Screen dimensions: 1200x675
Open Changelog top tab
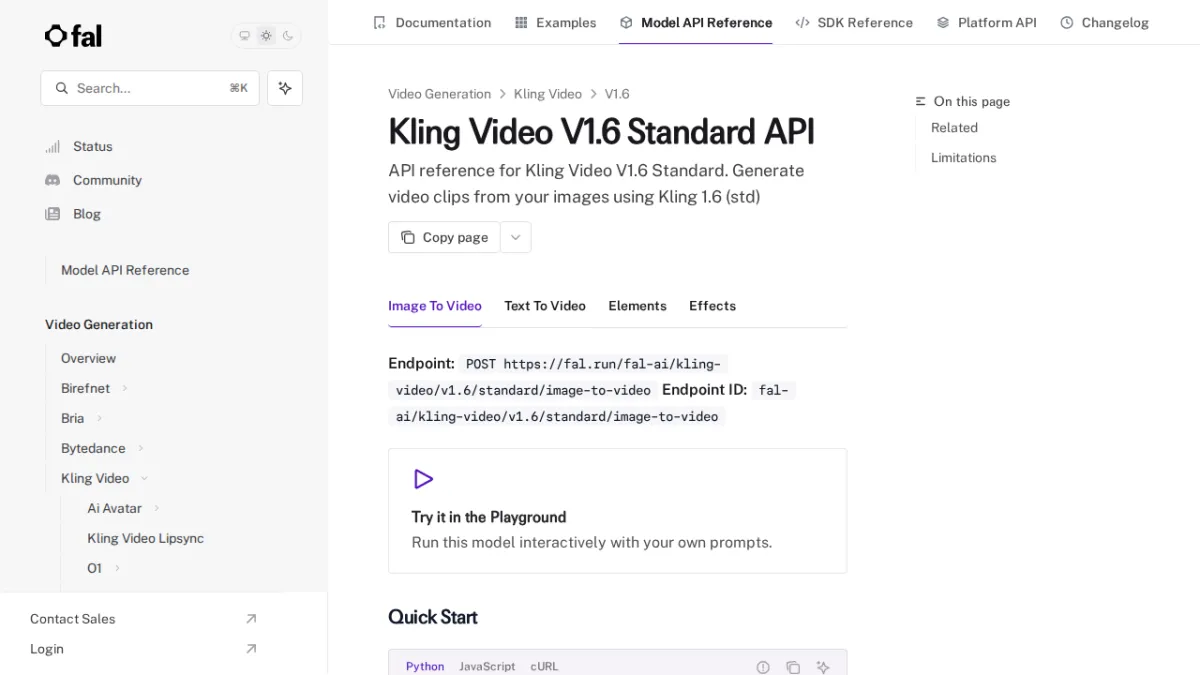point(1104,22)
